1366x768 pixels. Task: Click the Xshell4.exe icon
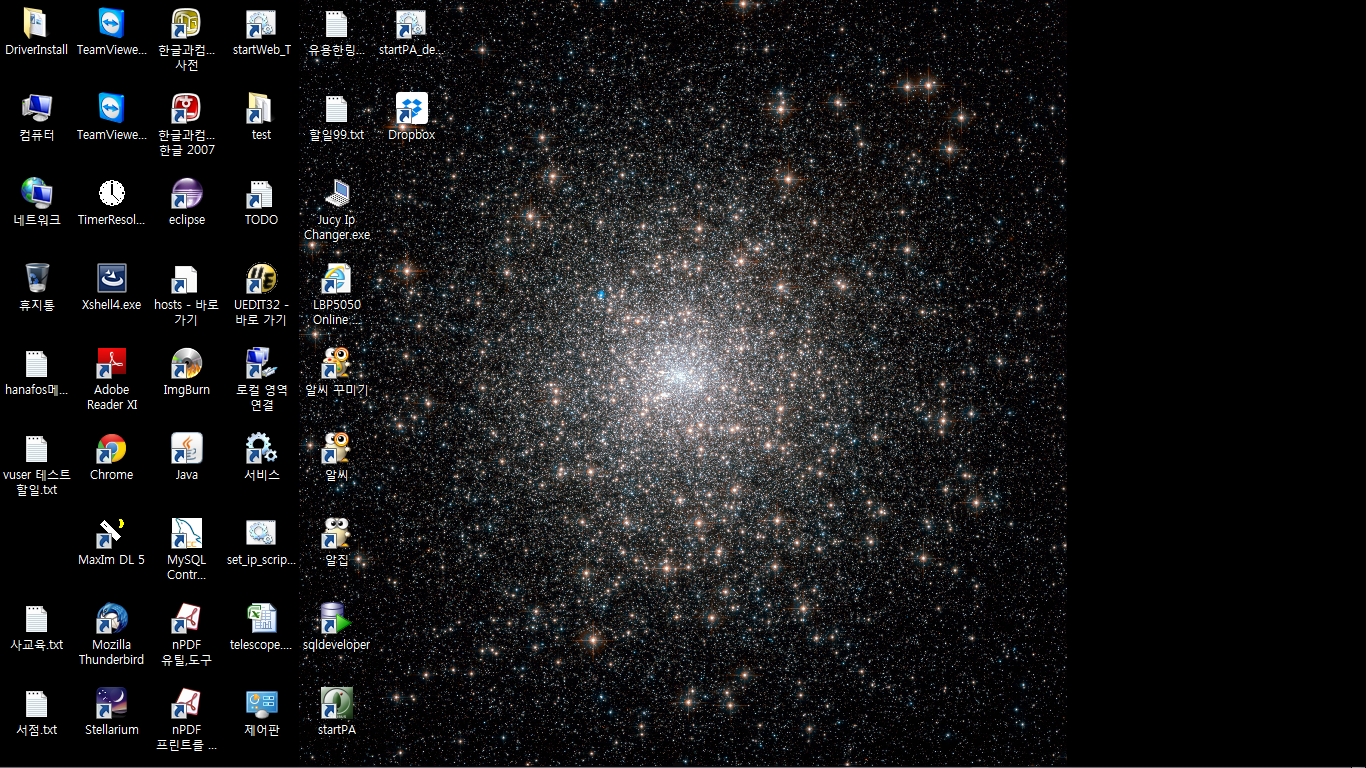tap(111, 279)
